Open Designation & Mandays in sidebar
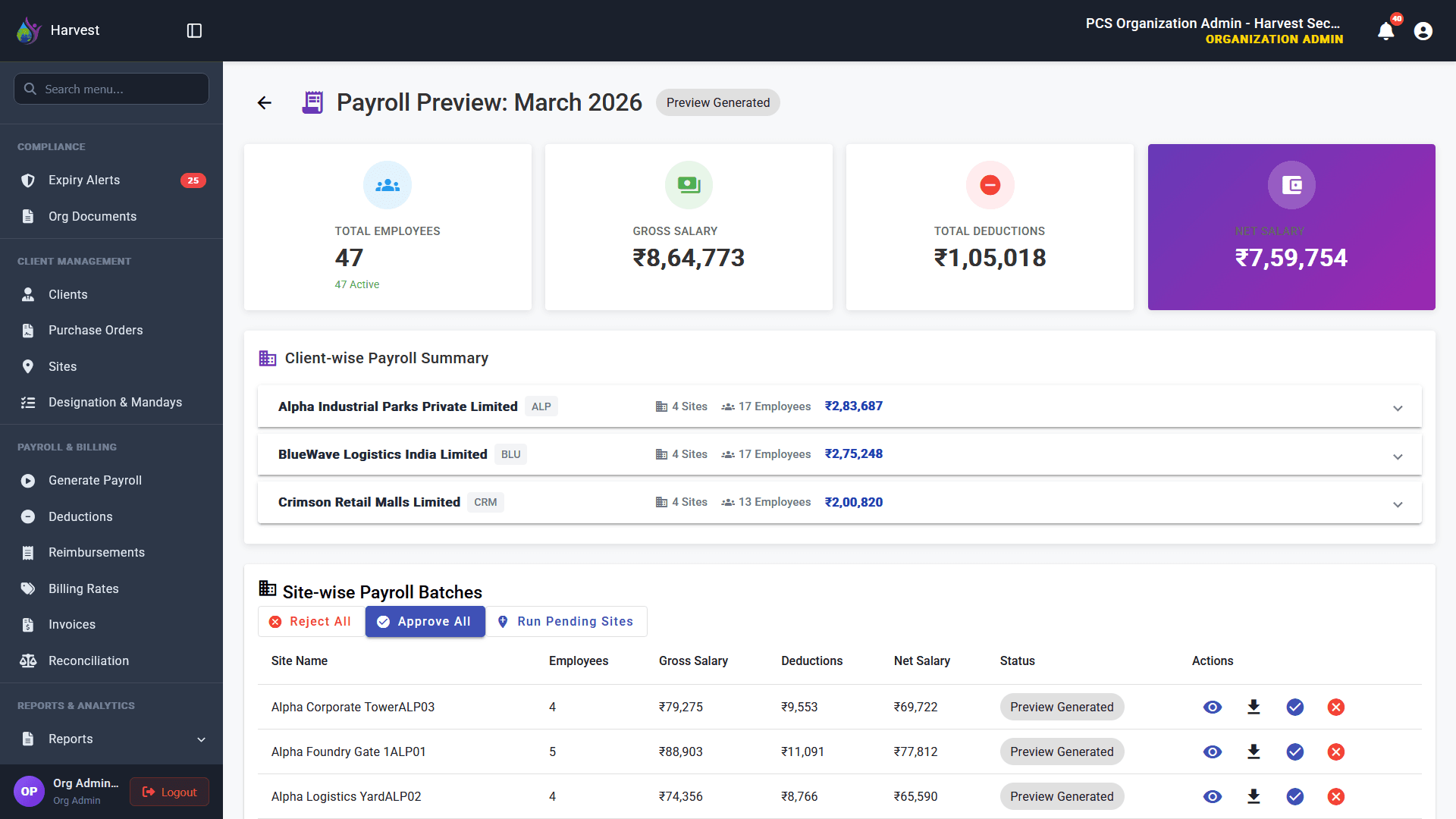The width and height of the screenshot is (1456, 819). tap(111, 402)
